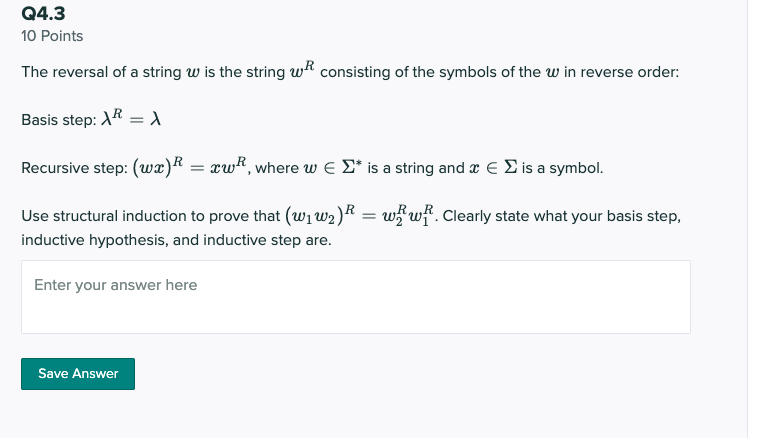
Task: Click the Q4.3 question heading
Action: tap(43, 13)
